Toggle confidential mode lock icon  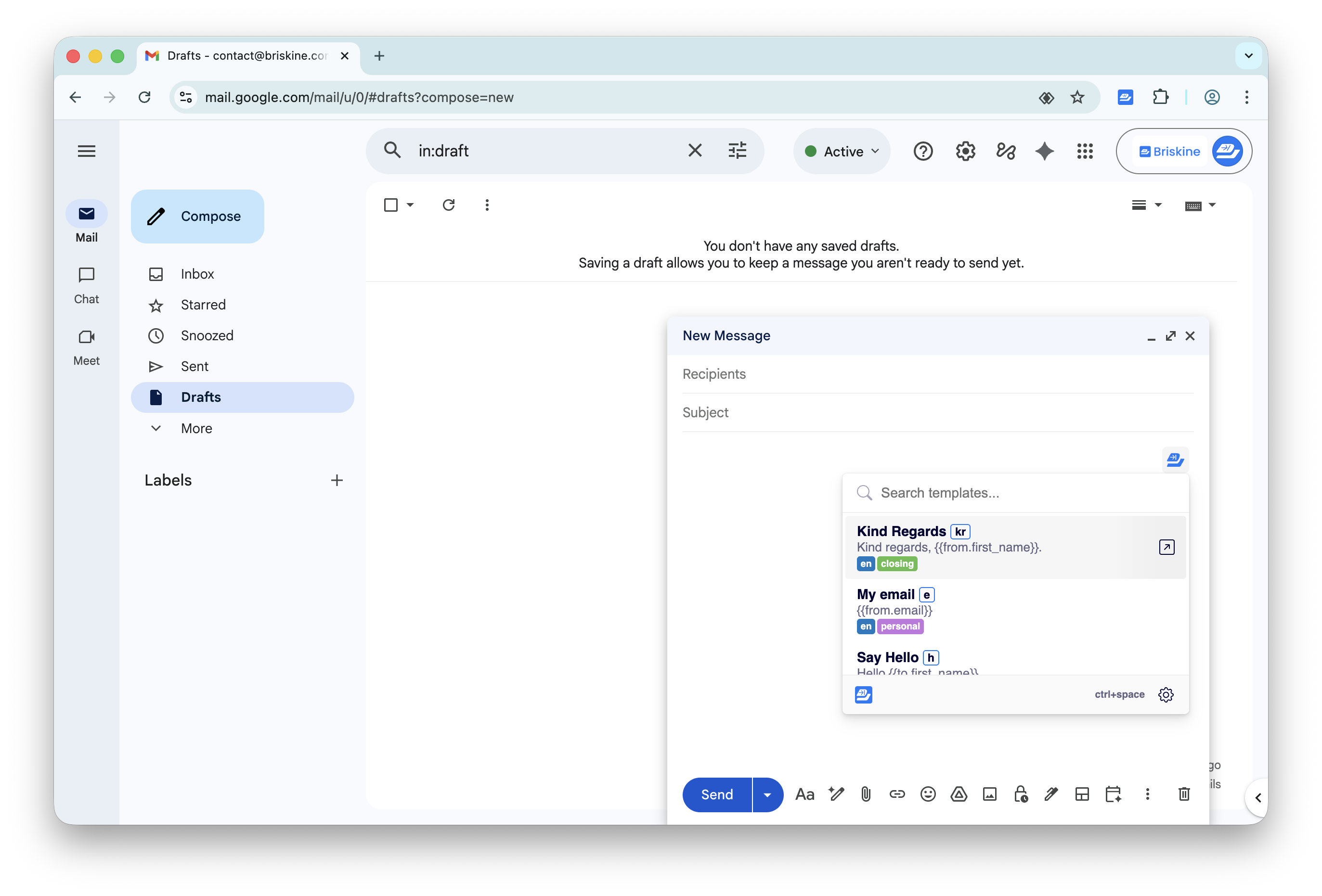[x=1021, y=794]
